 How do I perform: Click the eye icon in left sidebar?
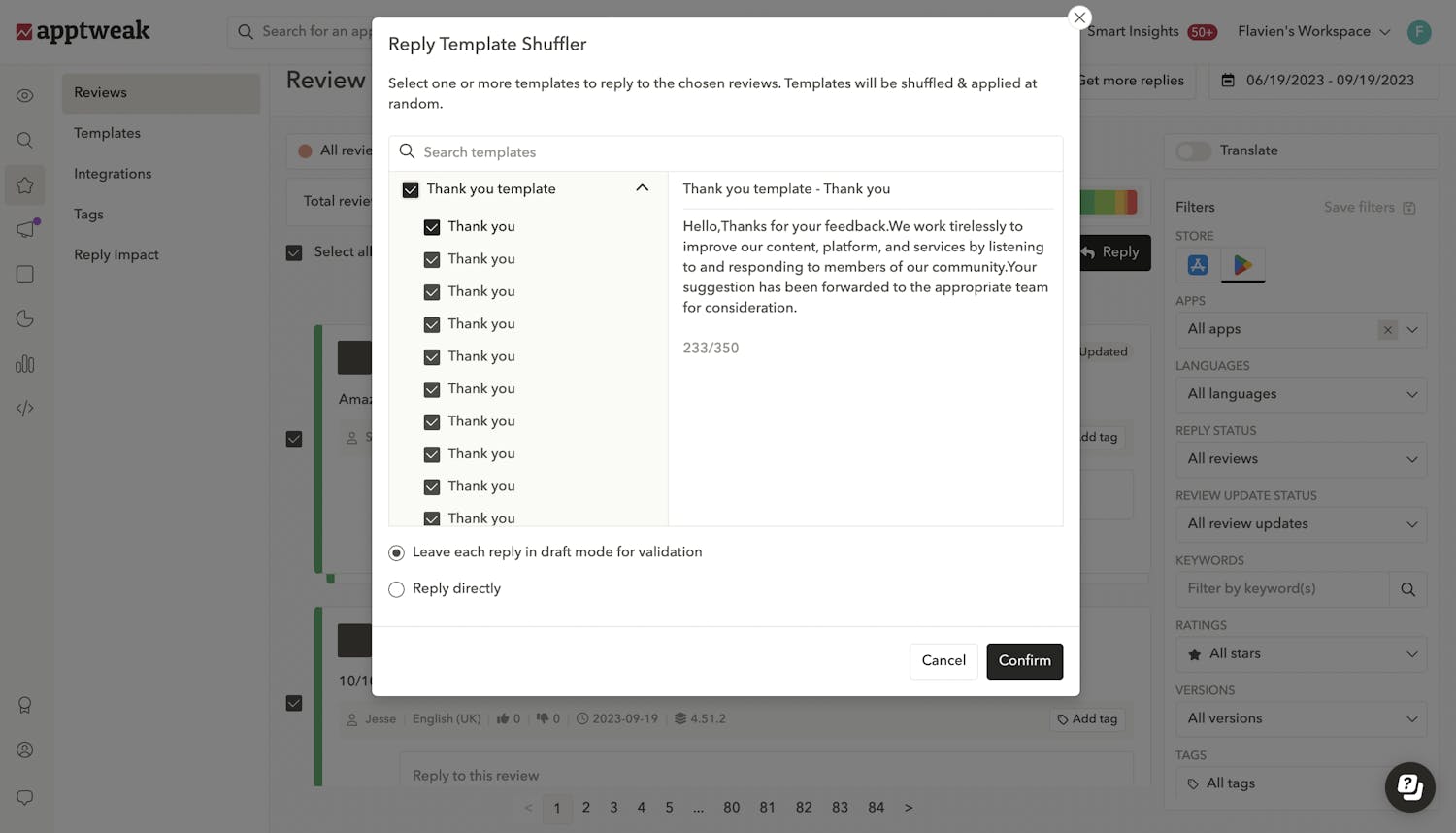coord(25,96)
